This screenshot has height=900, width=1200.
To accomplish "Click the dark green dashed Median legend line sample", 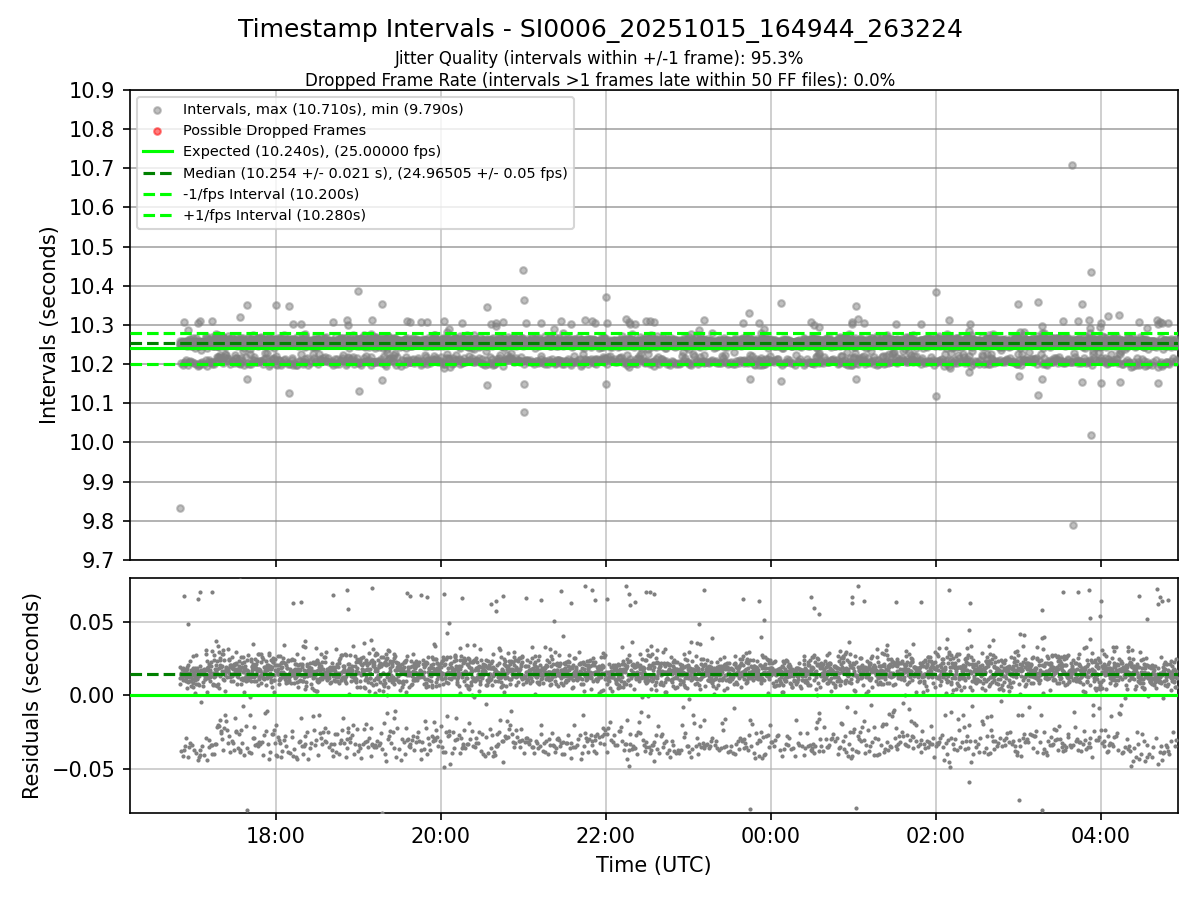I will pyautogui.click(x=158, y=173).
